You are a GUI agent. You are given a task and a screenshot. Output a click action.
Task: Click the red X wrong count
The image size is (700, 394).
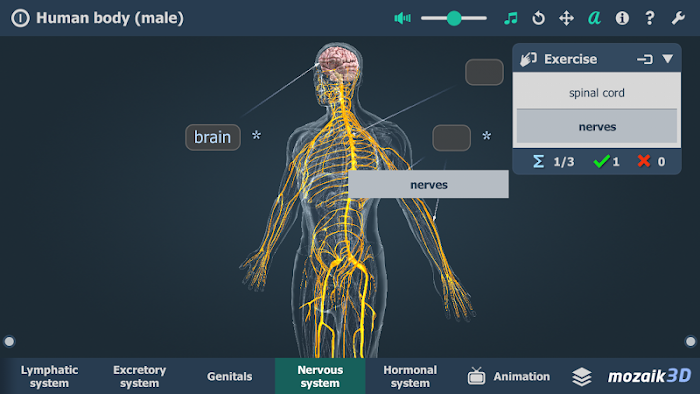point(651,162)
